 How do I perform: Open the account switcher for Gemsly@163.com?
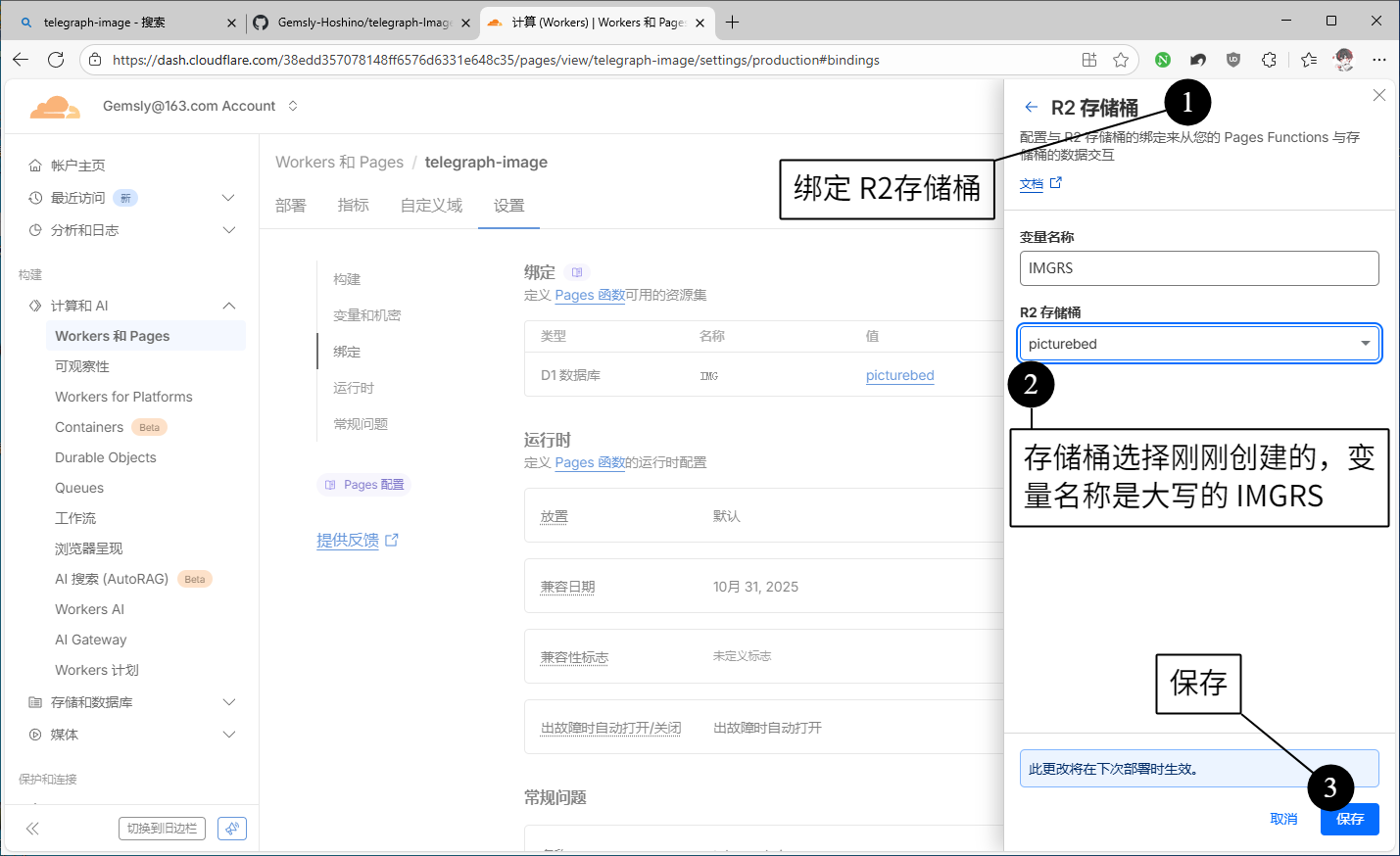click(x=293, y=106)
